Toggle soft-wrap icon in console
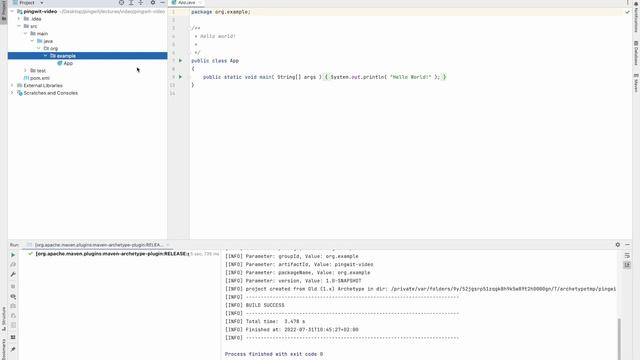The height and width of the screenshot is (360, 640). coord(627,256)
